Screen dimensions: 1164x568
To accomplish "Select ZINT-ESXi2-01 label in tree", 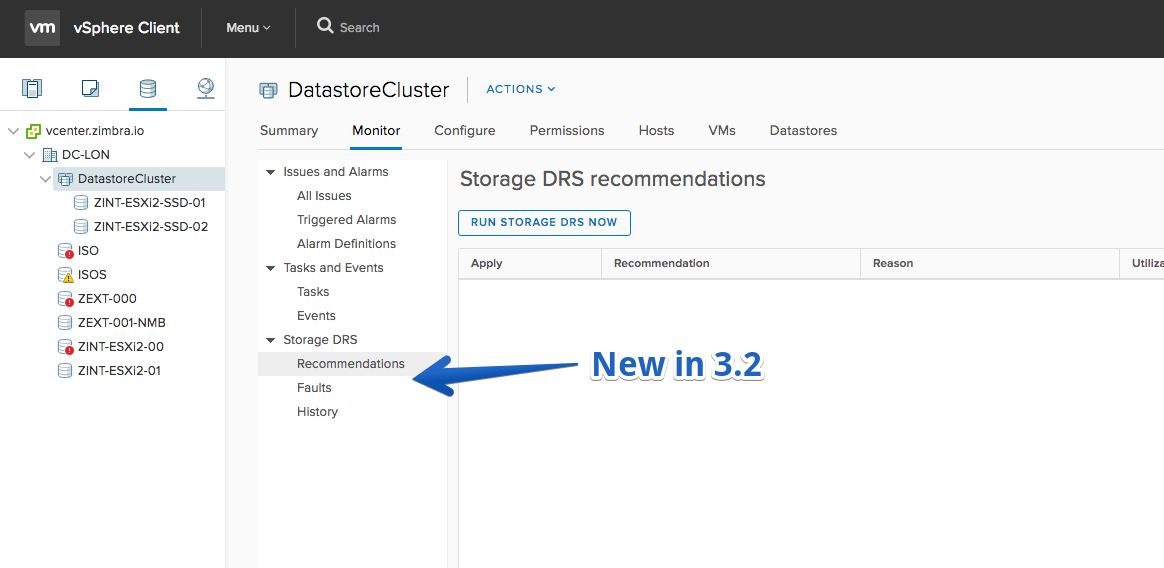I will tap(119, 370).
